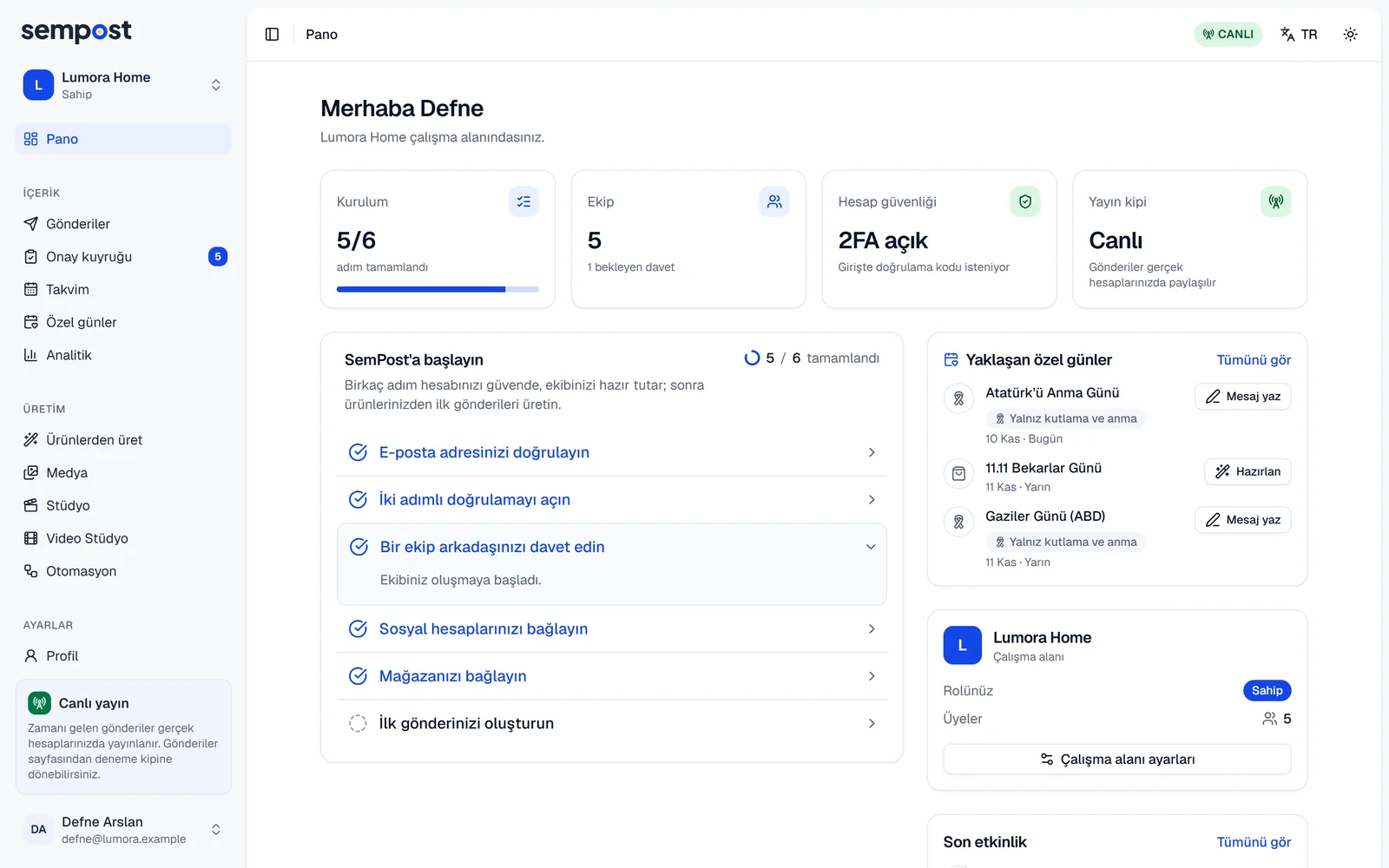Switch theme using the sun icon
Screen dimensions: 1389x868
(1350, 34)
